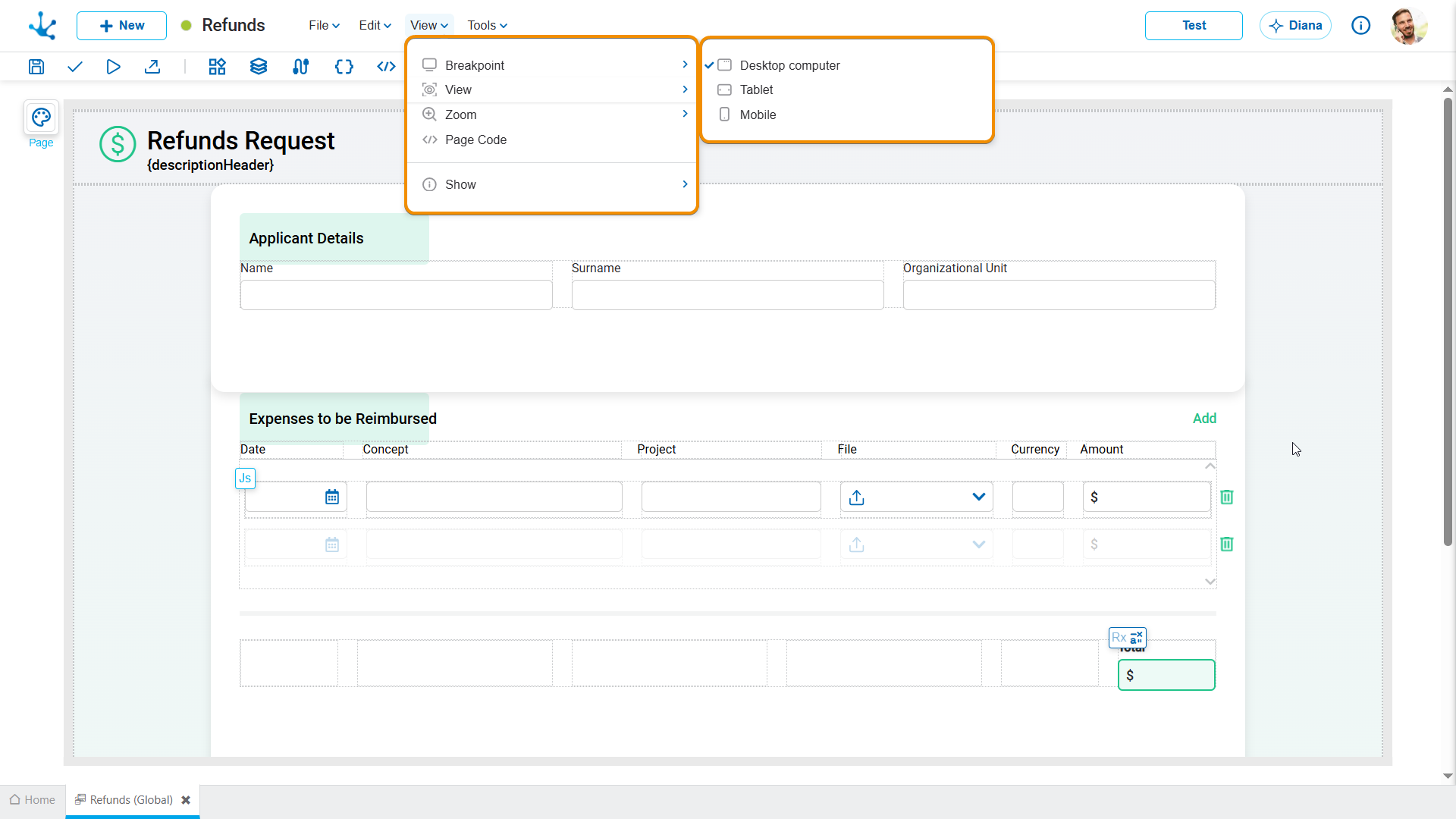Open the widgets components icon
This screenshot has height=819, width=1456.
(x=218, y=67)
